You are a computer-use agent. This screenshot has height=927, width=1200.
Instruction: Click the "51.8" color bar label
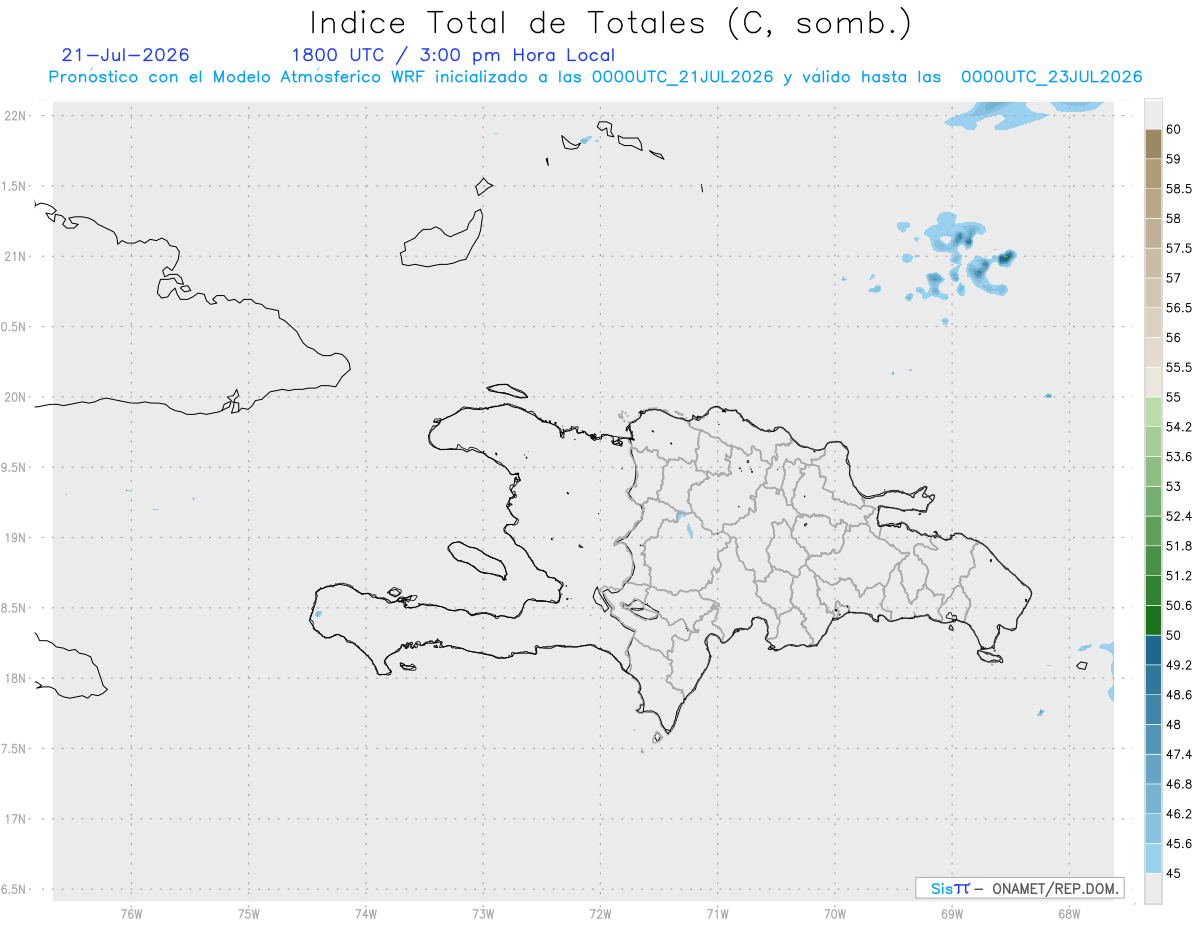(x=1179, y=546)
